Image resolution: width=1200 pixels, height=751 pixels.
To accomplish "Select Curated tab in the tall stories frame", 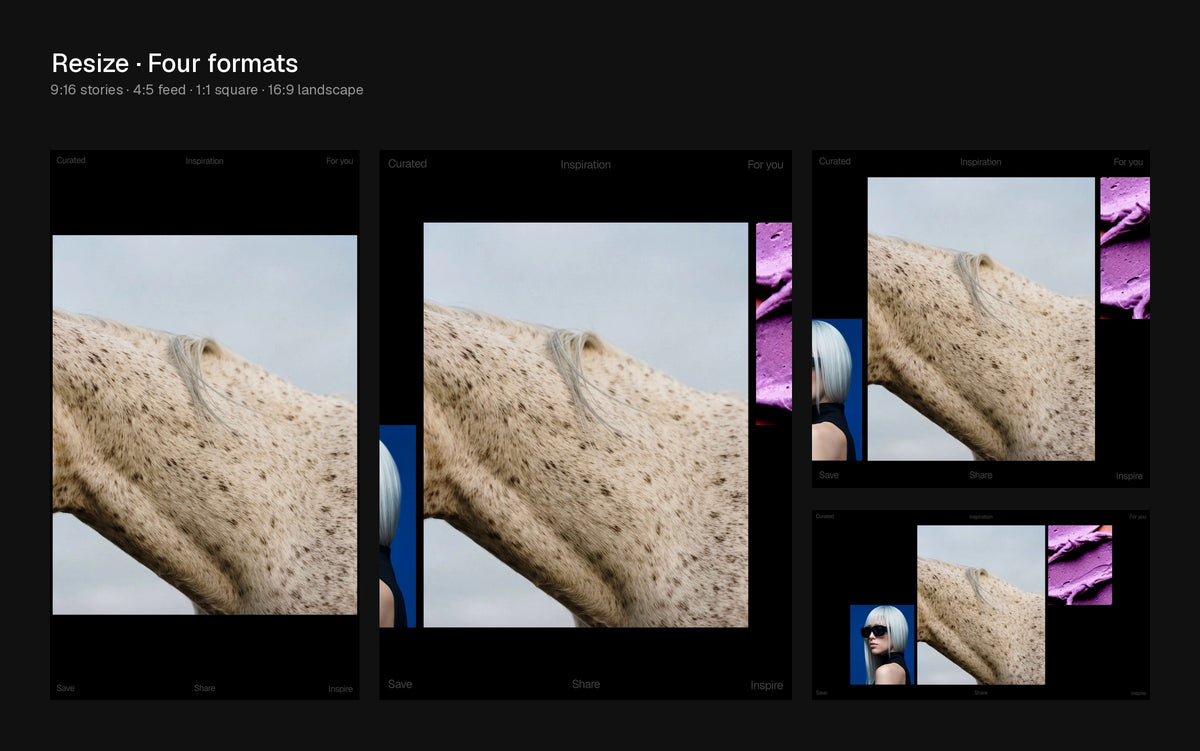I will [x=71, y=160].
